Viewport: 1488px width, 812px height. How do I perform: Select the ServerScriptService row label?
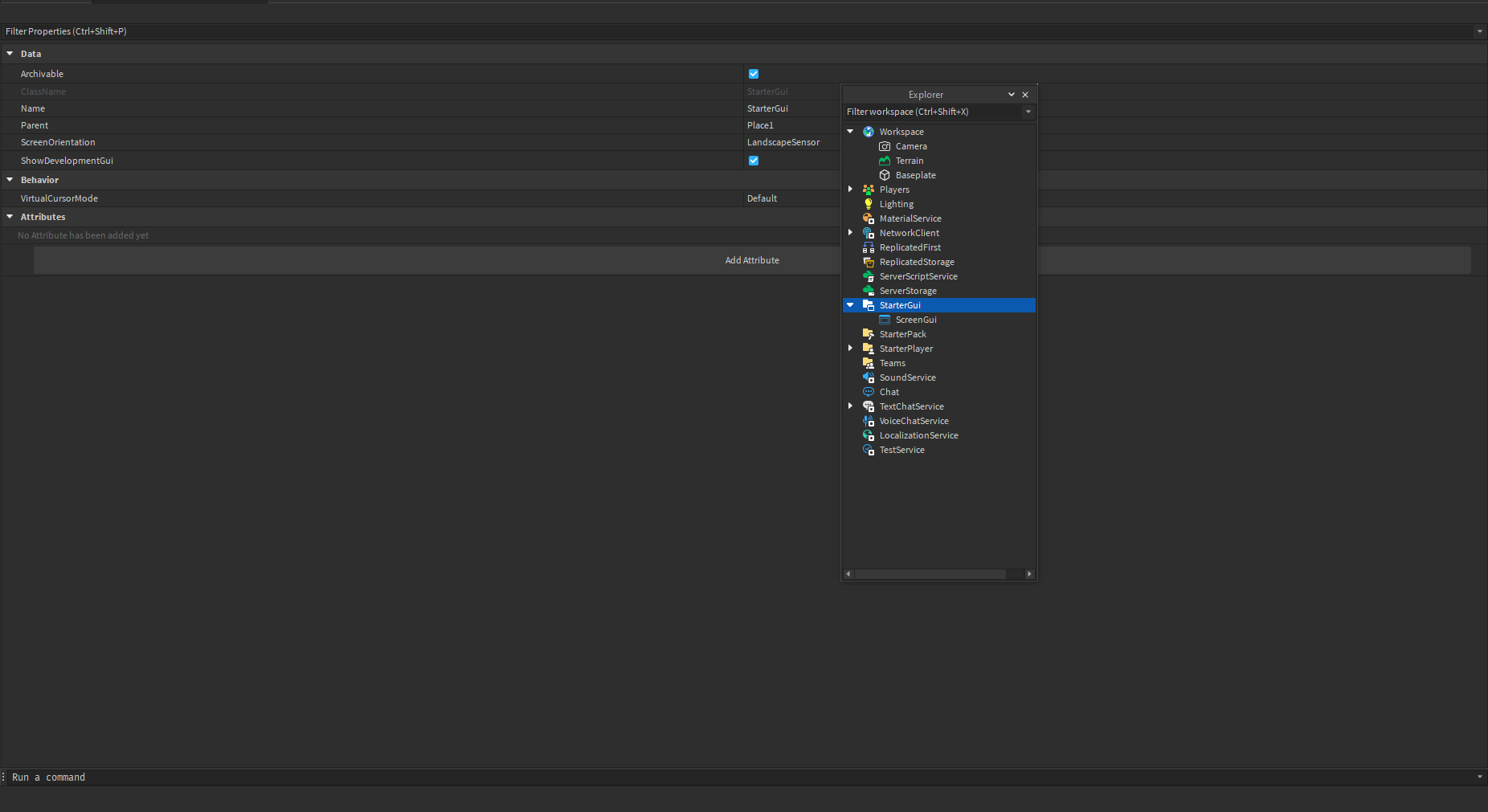(918, 276)
